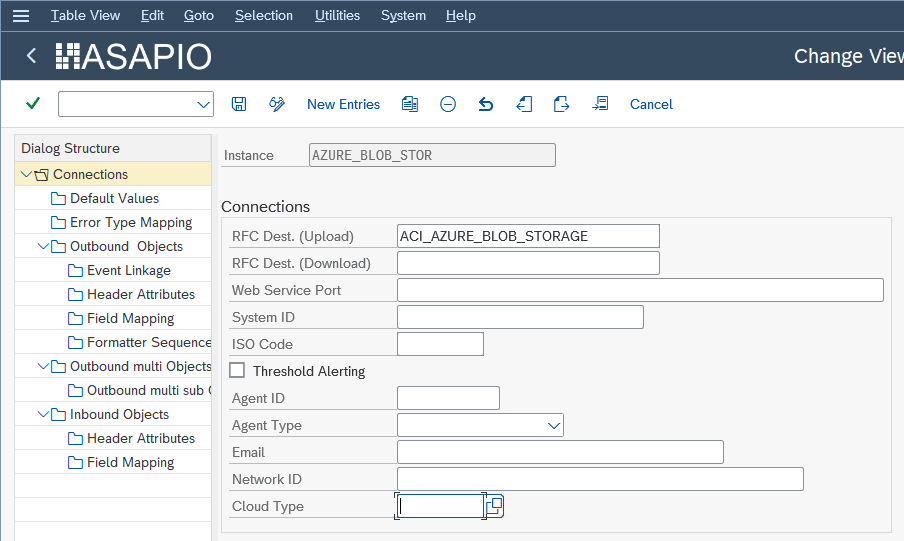Click the Web Service Port field
Image resolution: width=904 pixels, height=541 pixels.
point(640,290)
